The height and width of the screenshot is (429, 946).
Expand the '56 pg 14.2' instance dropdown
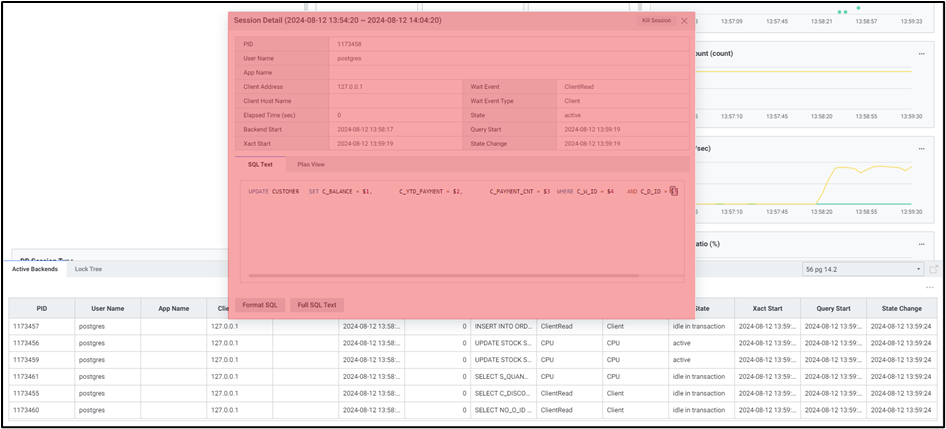(864, 269)
